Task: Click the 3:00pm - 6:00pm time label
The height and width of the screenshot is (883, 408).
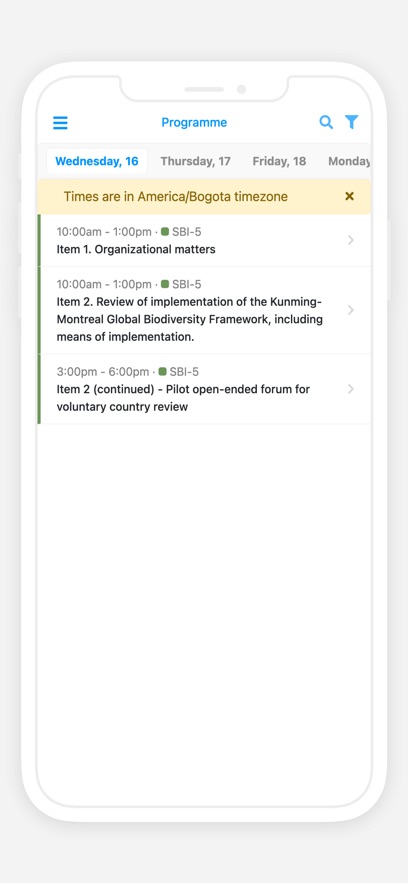Action: click(103, 372)
